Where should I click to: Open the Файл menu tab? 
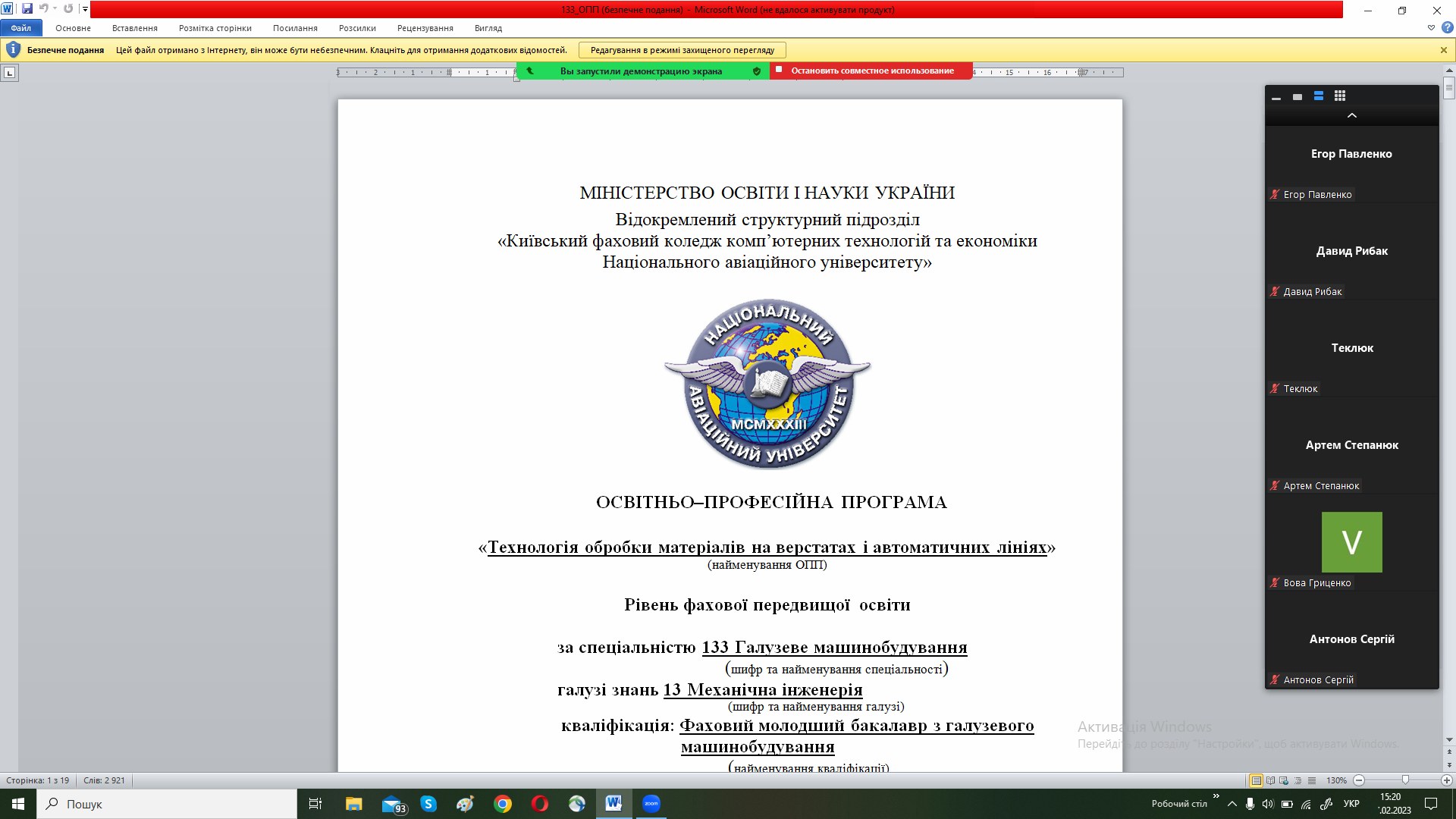pos(21,28)
